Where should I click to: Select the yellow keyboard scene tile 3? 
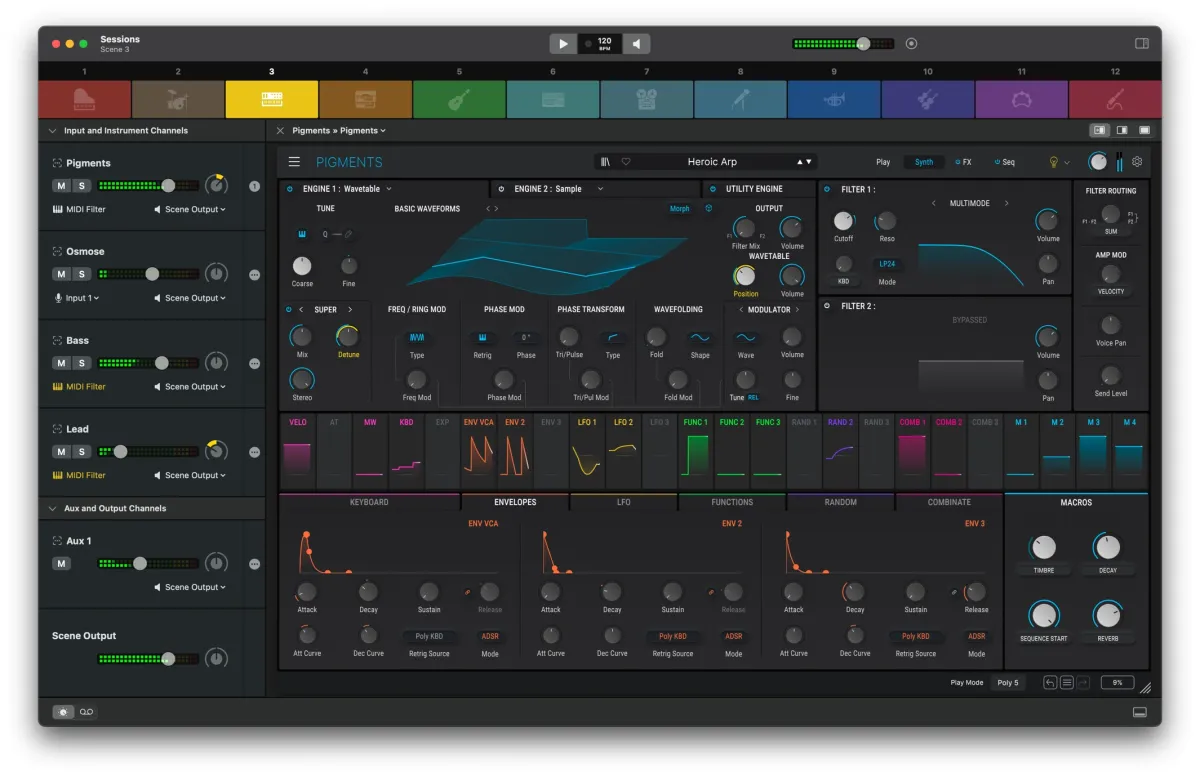(272, 99)
